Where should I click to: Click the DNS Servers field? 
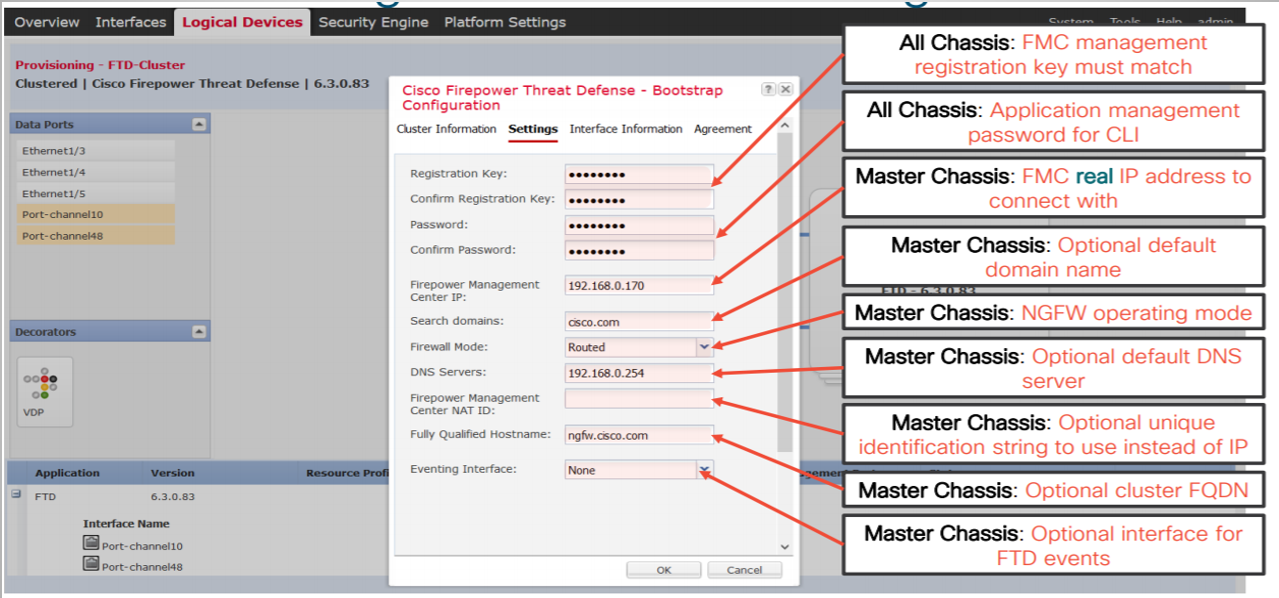(639, 372)
